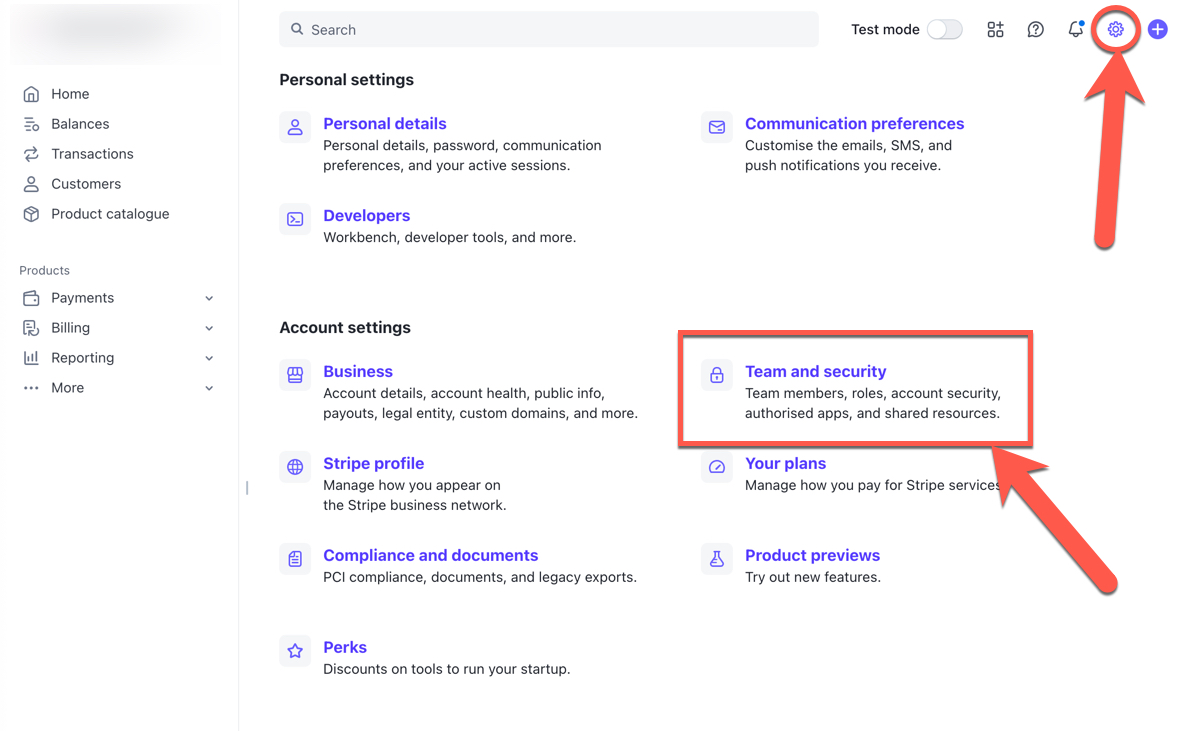Image resolution: width=1188 pixels, height=731 pixels.
Task: Toggle the Test mode switch
Action: pyautogui.click(x=945, y=30)
